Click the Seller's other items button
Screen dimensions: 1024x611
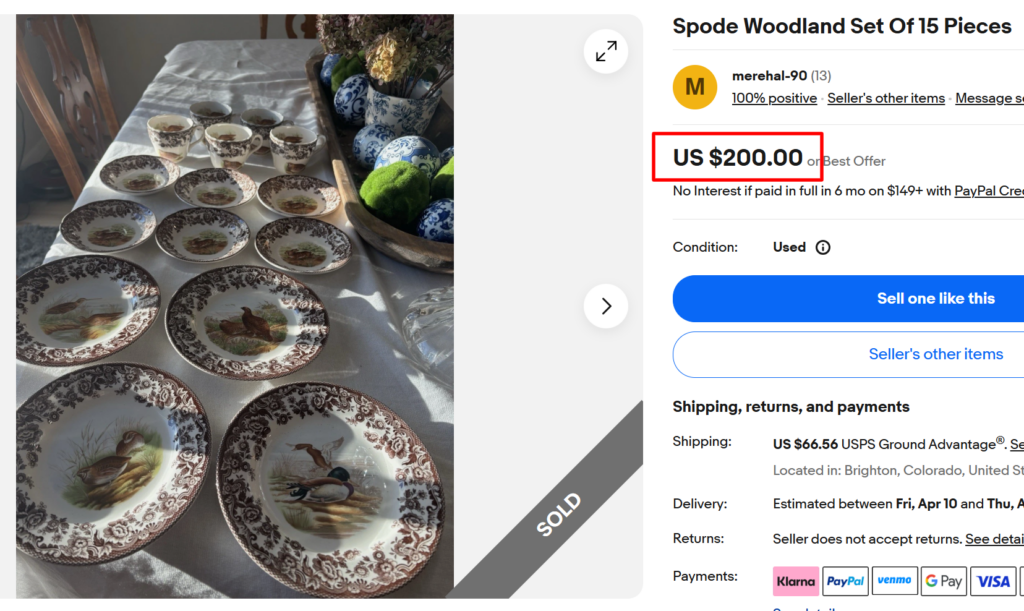[x=935, y=353]
